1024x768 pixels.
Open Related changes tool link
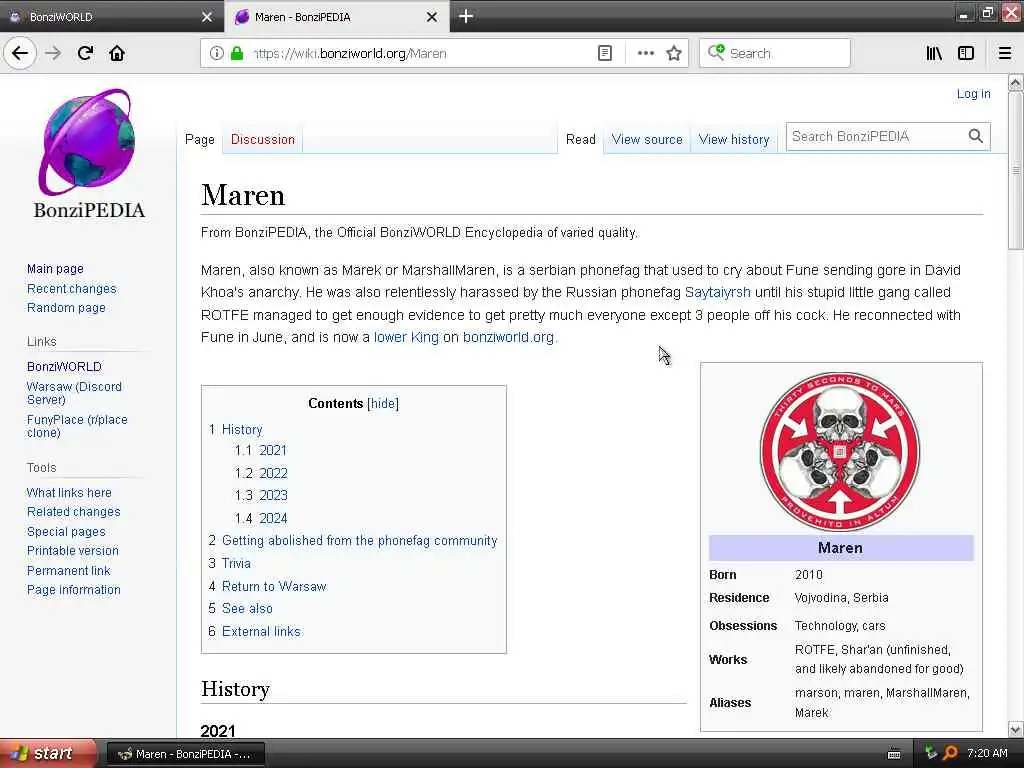(73, 511)
